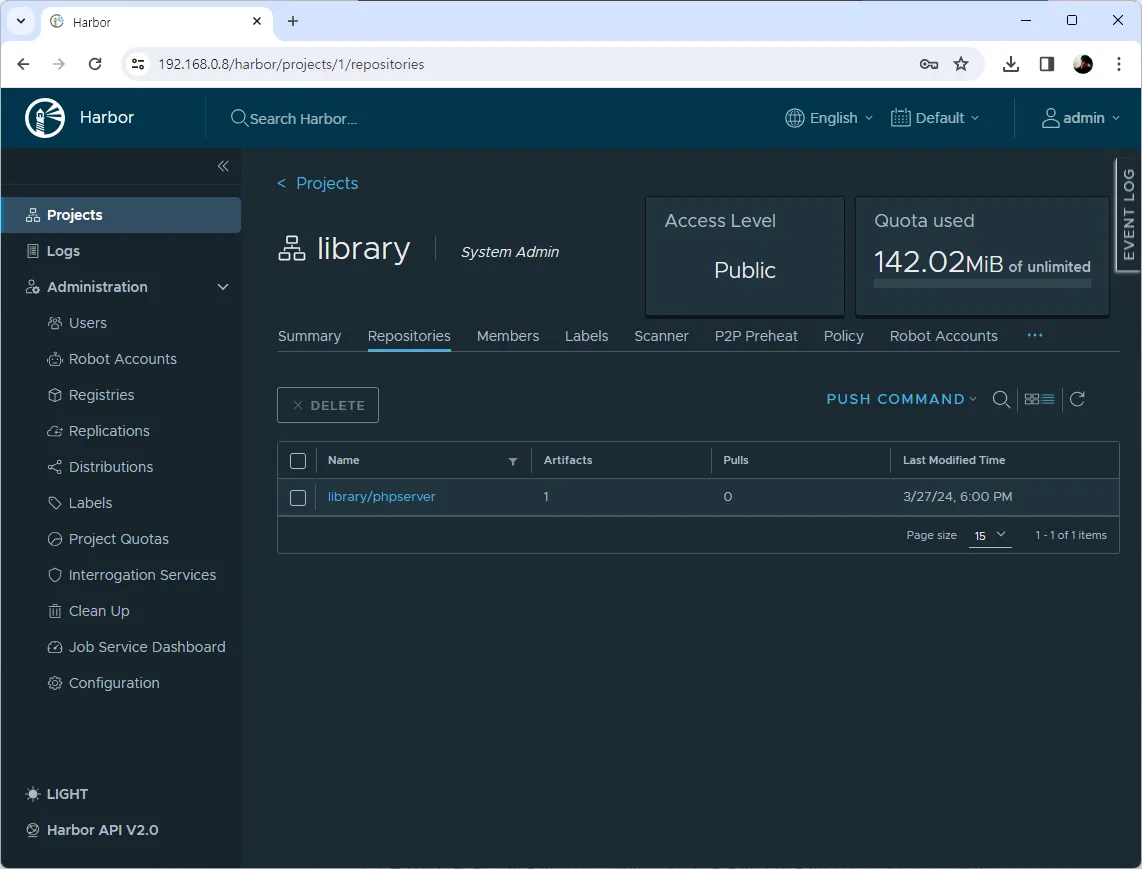Screen dimensions: 1142x869
Task: Click the Chrome profile avatar
Action: pyautogui.click(x=1083, y=64)
